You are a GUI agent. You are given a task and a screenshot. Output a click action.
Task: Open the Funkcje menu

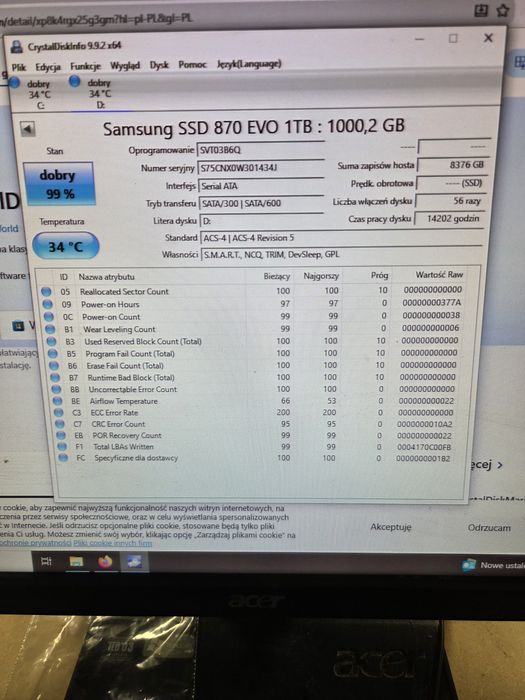(x=85, y=67)
